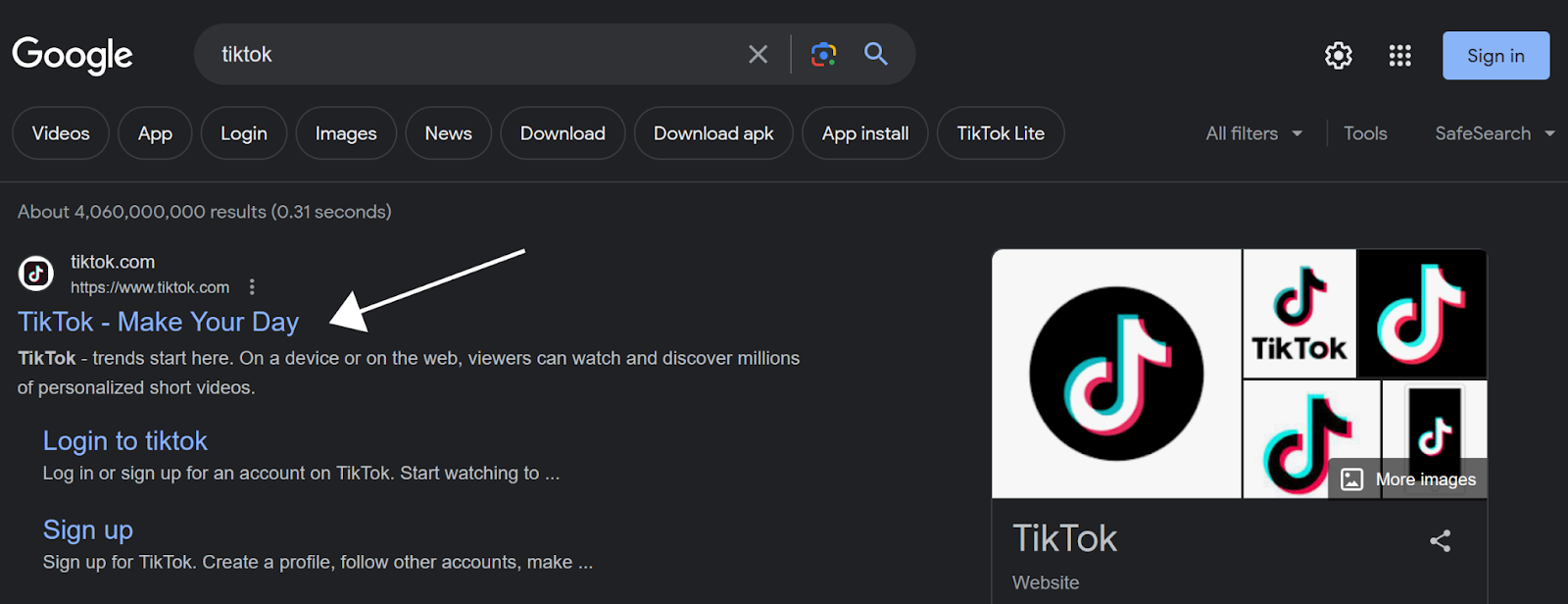Expand the All filters dropdown
The width and height of the screenshot is (1568, 604).
[1254, 133]
